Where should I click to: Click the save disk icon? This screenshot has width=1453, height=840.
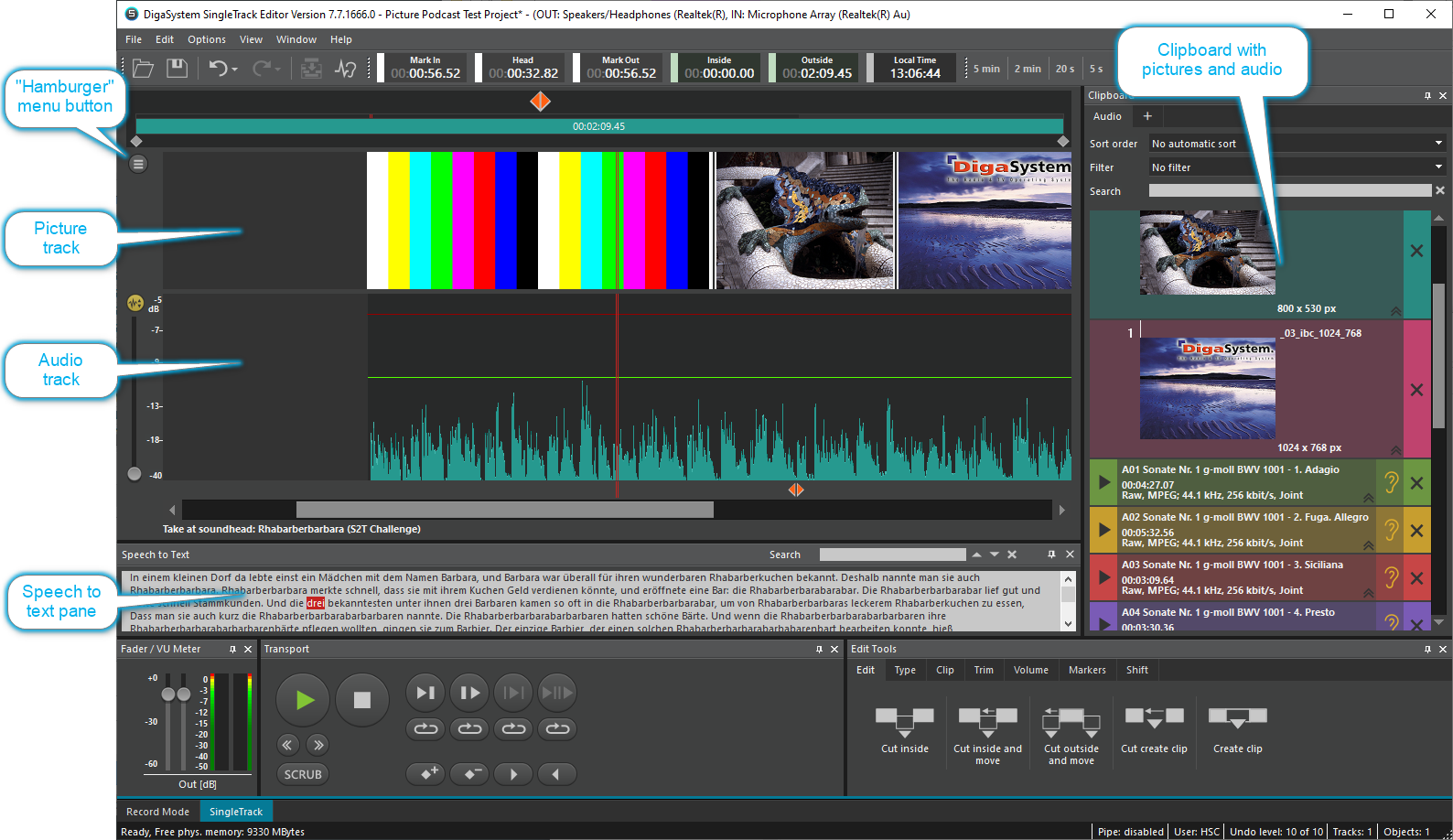click(x=177, y=69)
